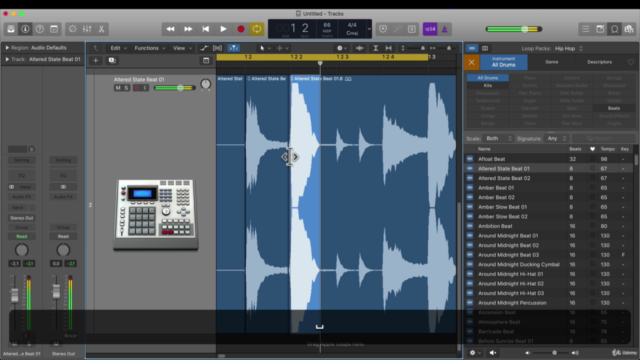
Task: Toggle the Inspector button
Action: click(25, 29)
